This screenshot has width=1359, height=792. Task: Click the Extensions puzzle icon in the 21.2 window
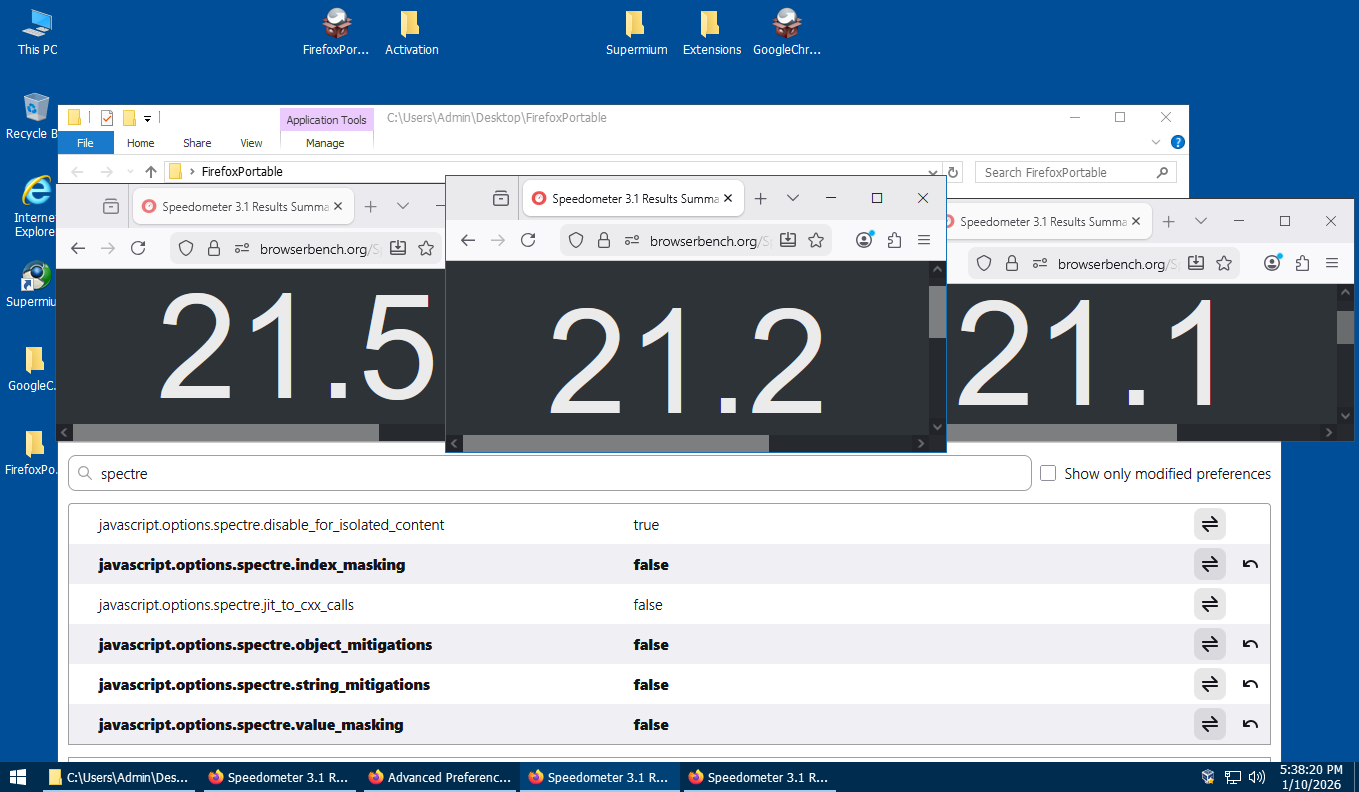[894, 240]
